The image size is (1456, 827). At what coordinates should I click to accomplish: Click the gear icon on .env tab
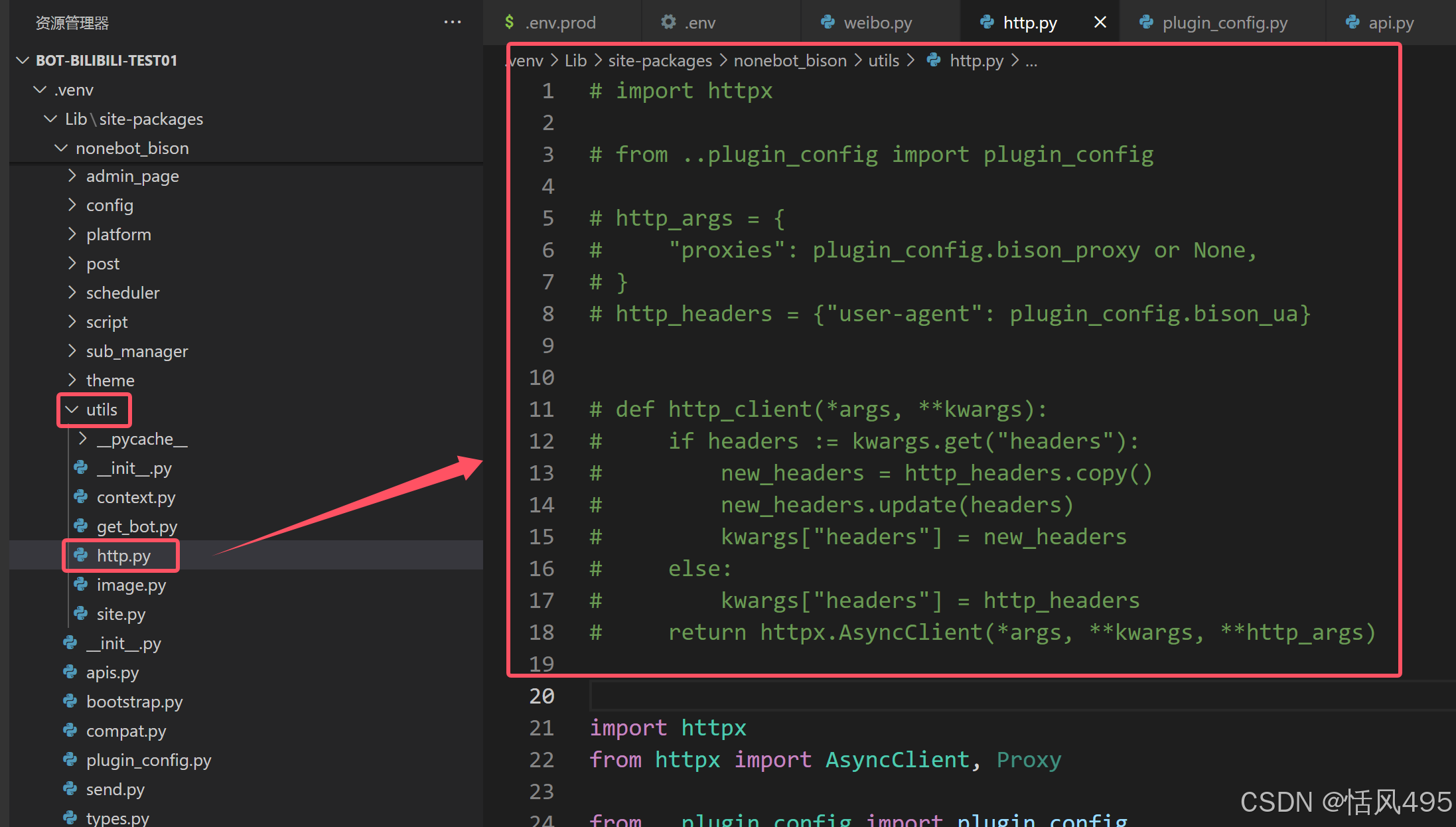click(x=668, y=23)
